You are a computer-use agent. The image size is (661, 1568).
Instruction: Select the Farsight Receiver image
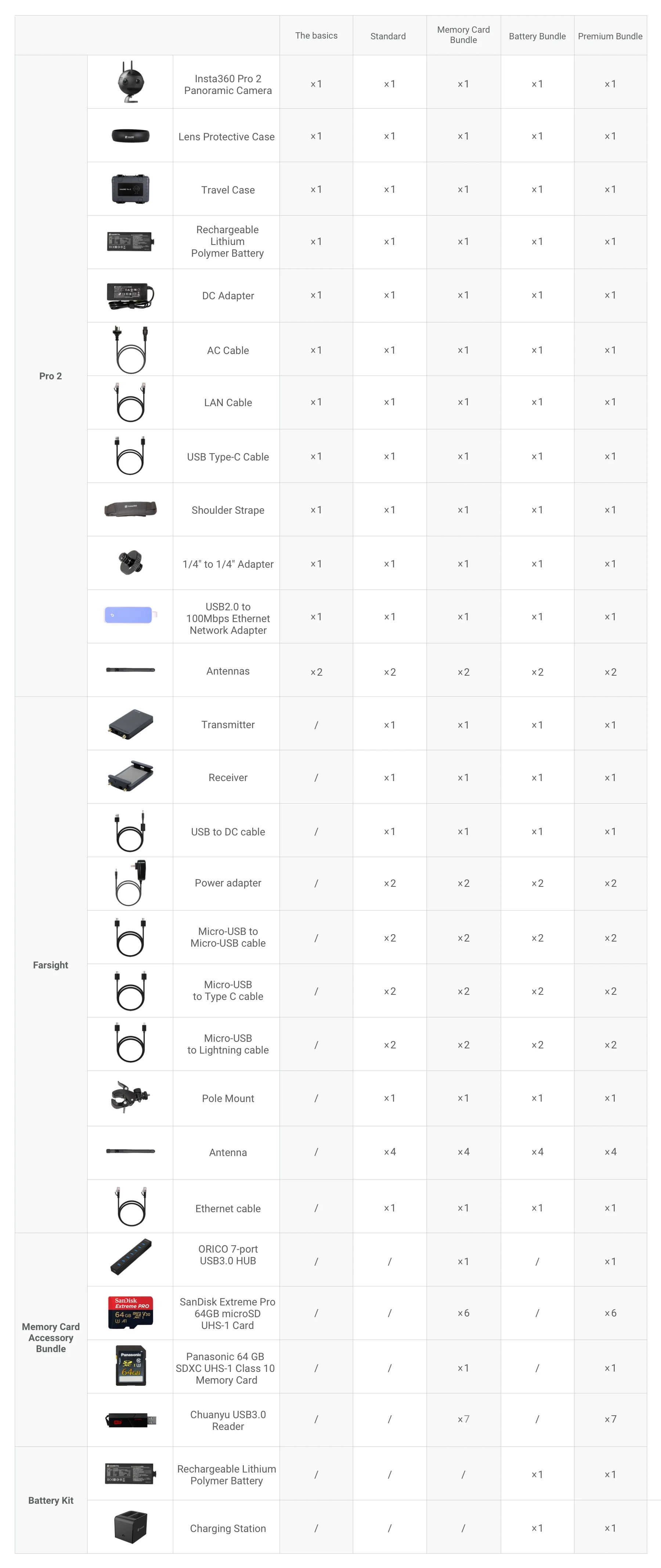click(130, 776)
